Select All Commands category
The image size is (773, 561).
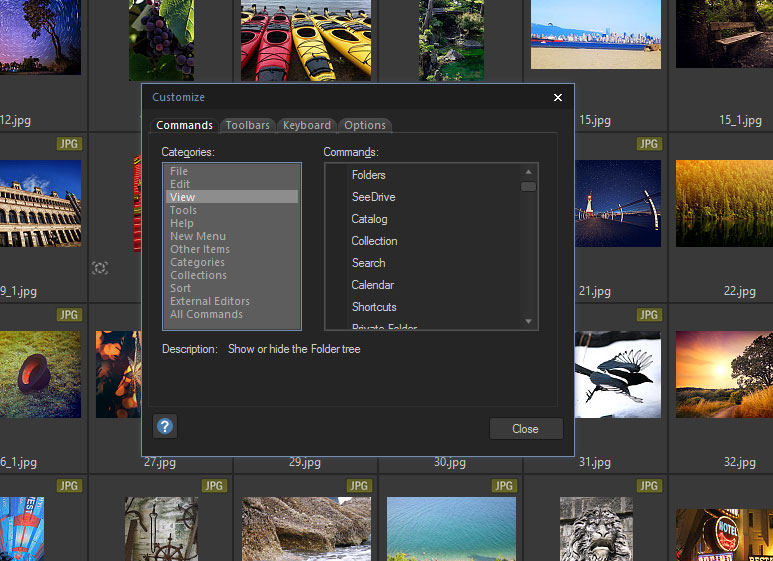point(232,314)
